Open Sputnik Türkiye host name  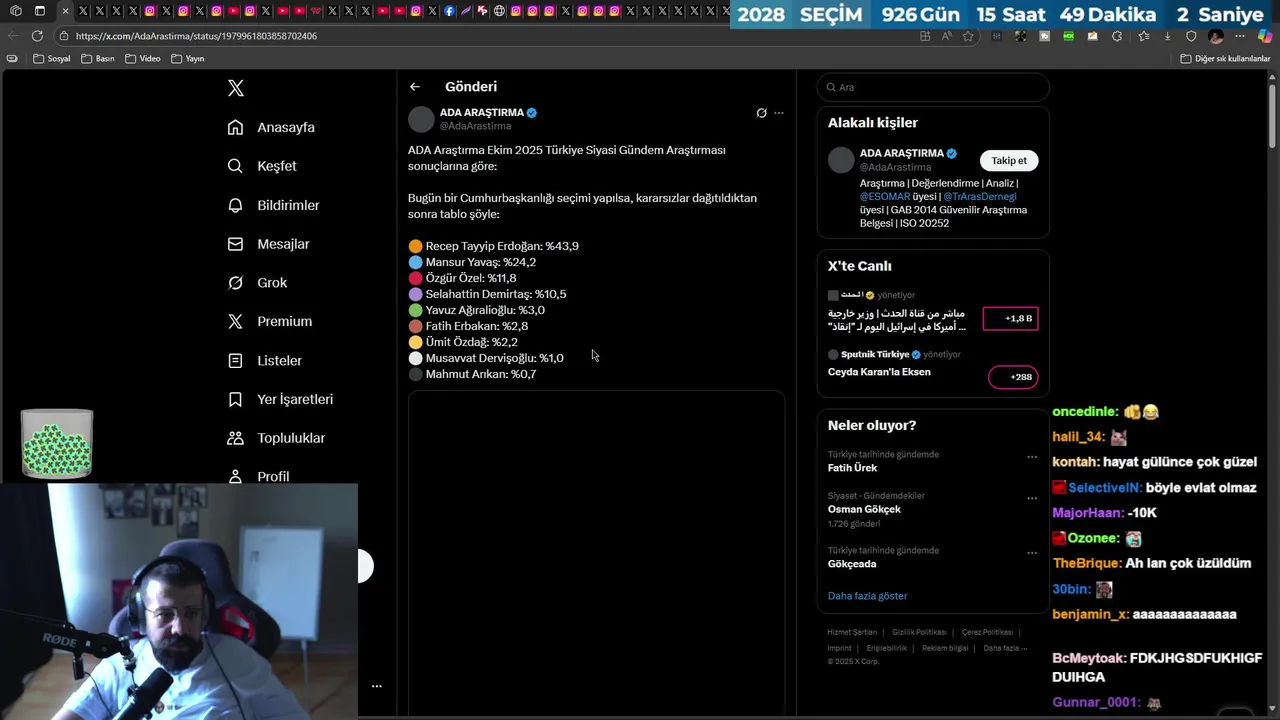875,354
